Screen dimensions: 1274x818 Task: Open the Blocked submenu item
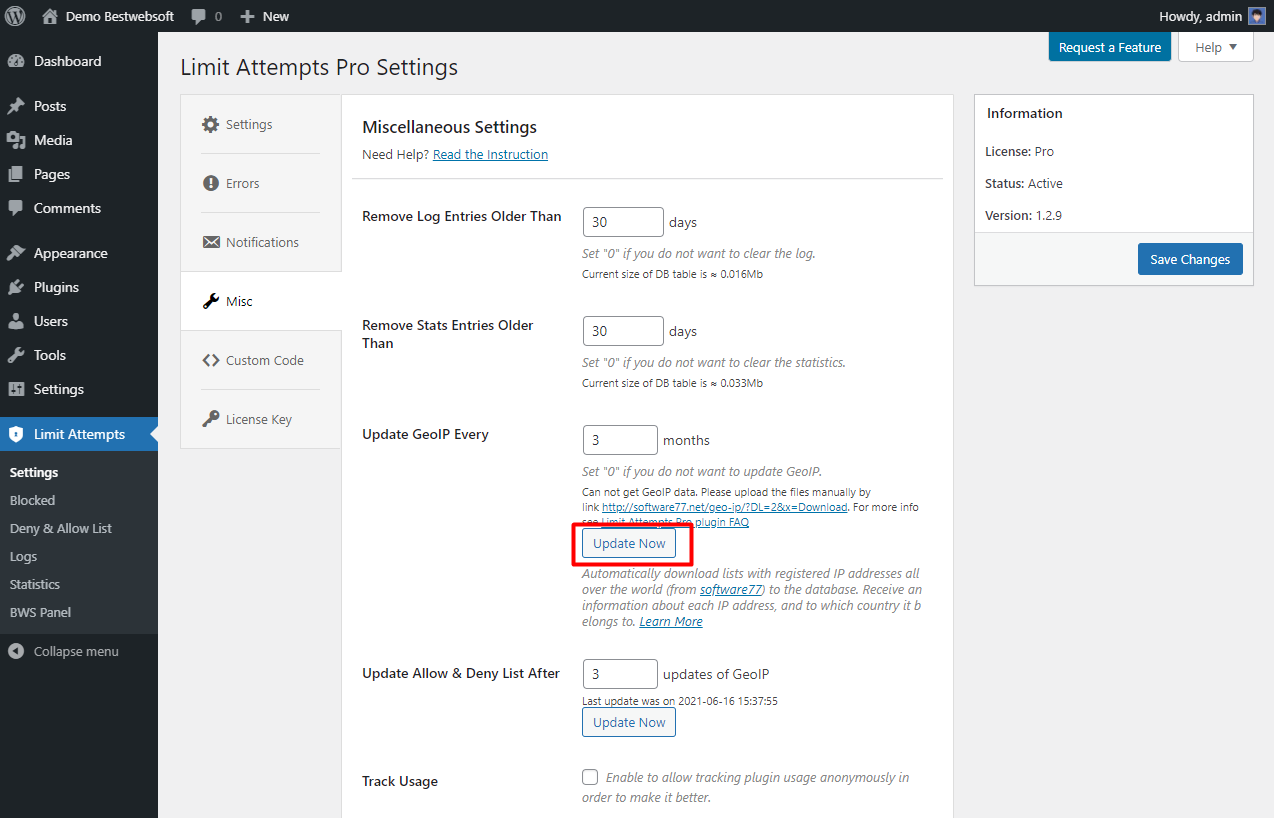[32, 500]
